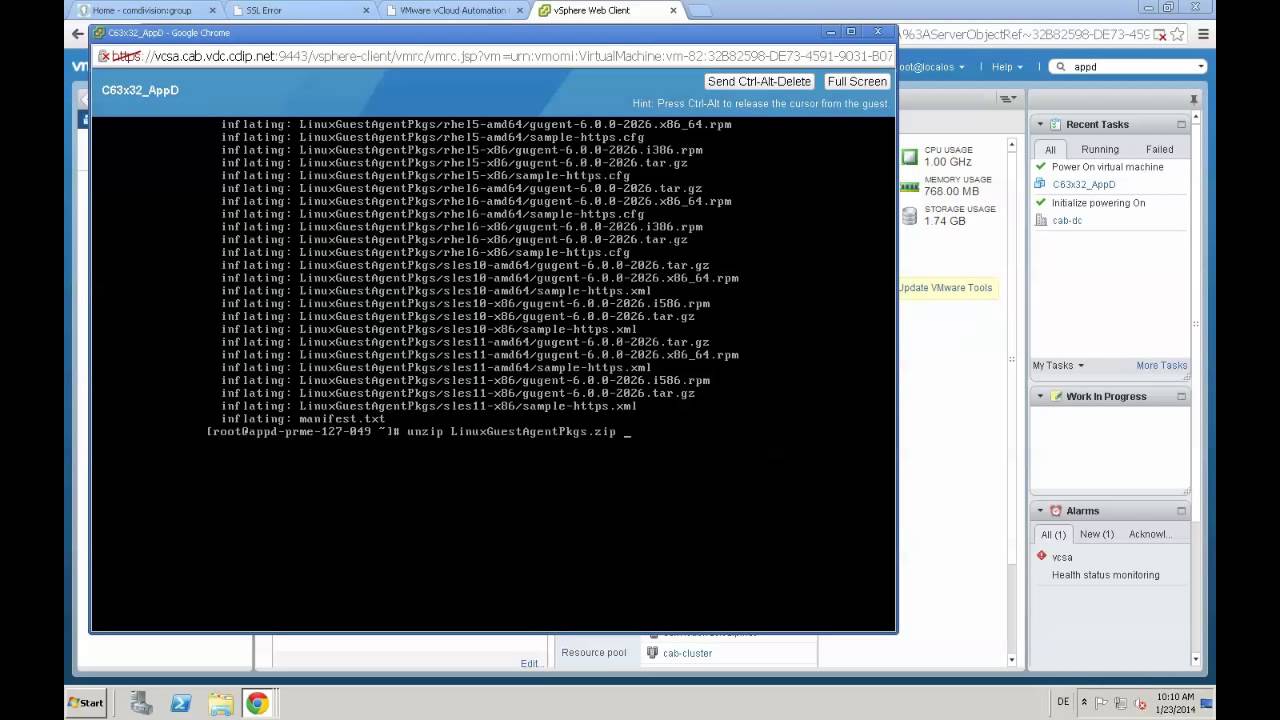Image resolution: width=1280 pixels, height=720 pixels.
Task: Open the Help dropdown menu
Action: [1006, 67]
